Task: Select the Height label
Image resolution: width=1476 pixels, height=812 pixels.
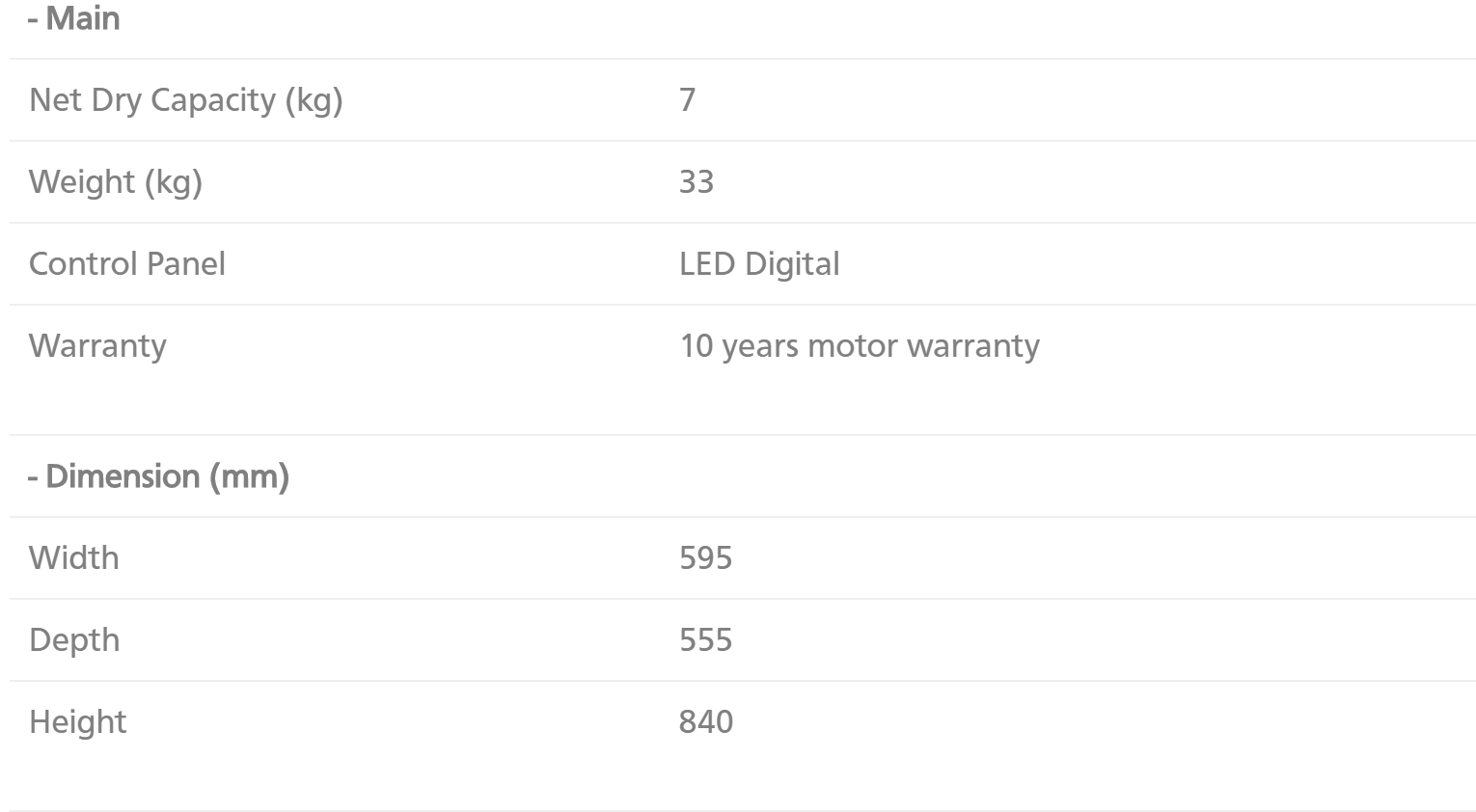Action: [x=78, y=722]
